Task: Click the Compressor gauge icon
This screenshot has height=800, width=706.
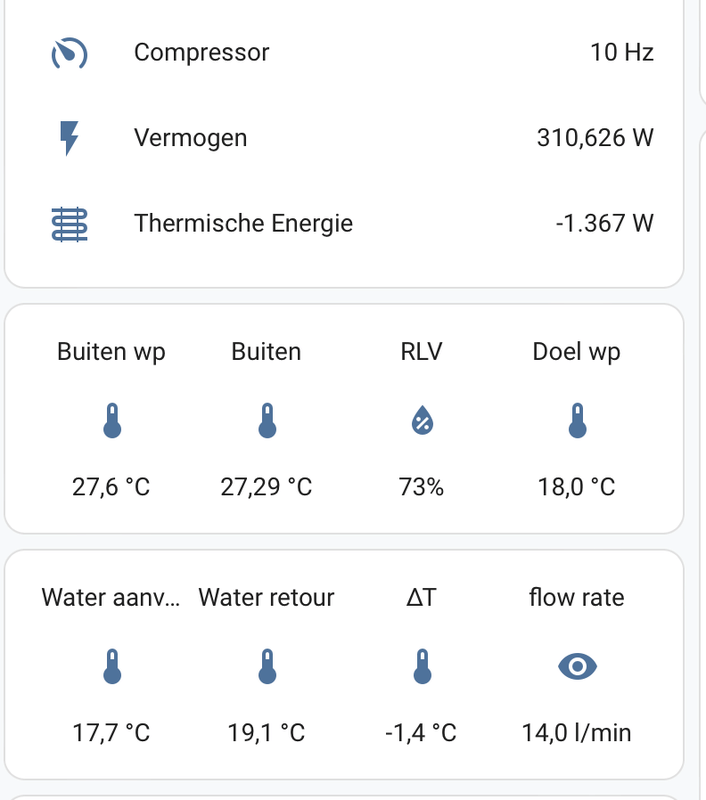Action: [69, 52]
